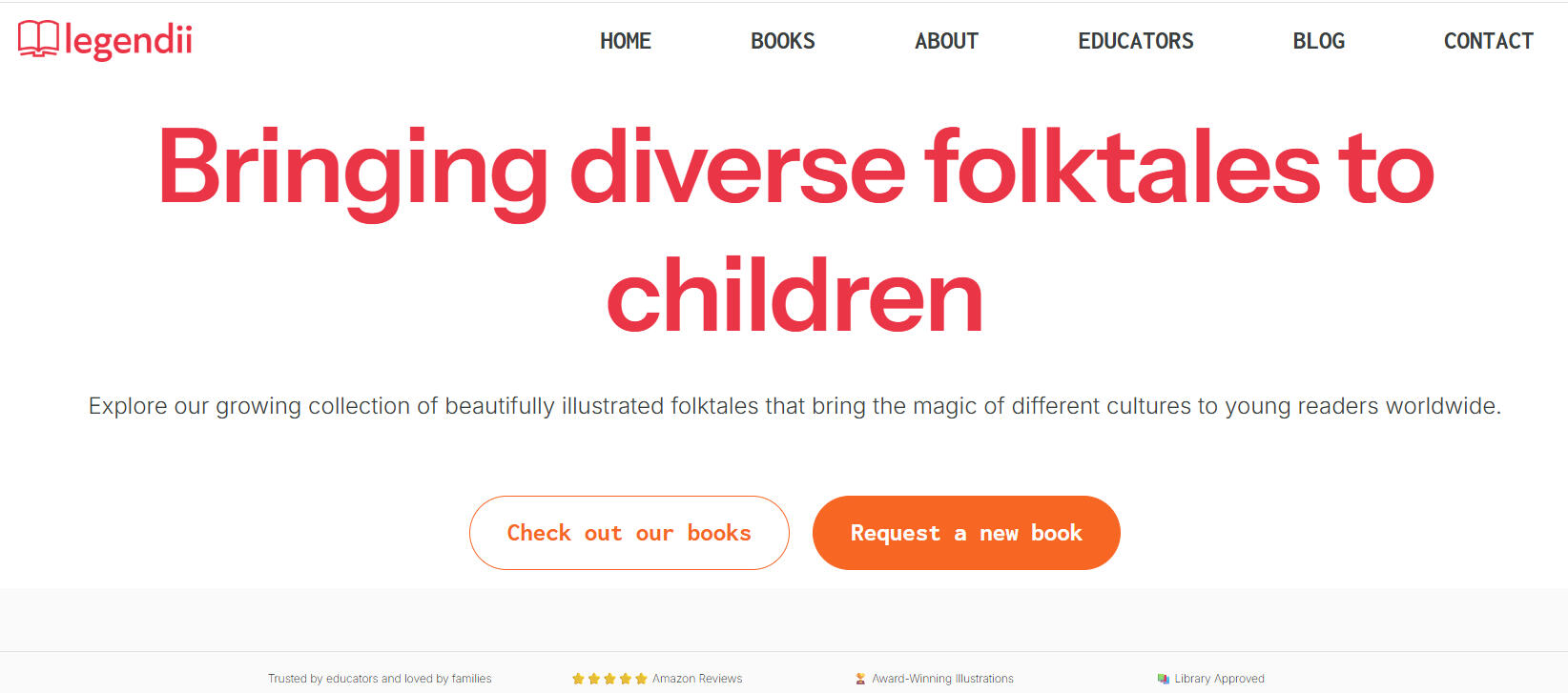
Task: Click the Trusted by educators tagline
Action: [x=380, y=679]
